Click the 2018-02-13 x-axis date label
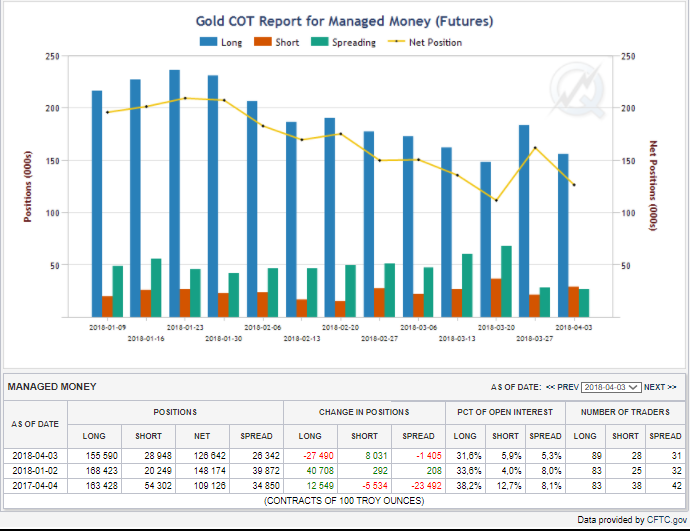 (x=302, y=339)
